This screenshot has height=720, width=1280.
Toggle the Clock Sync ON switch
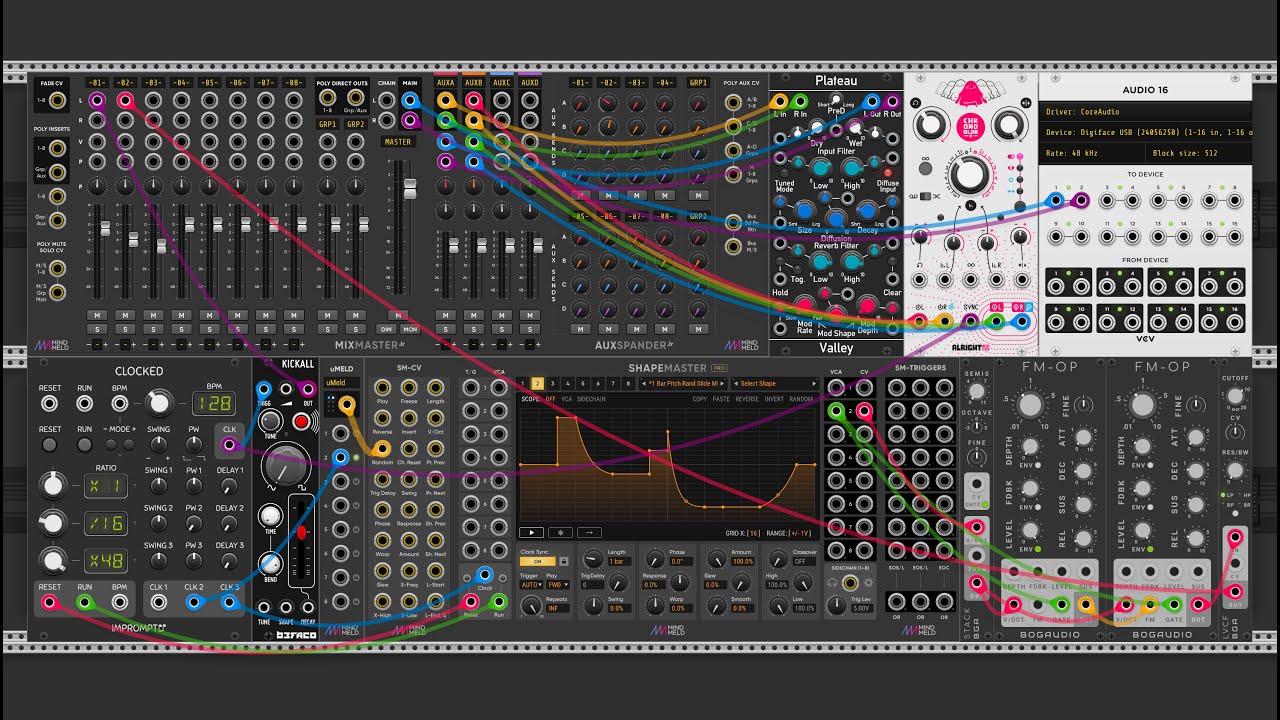coord(537,562)
